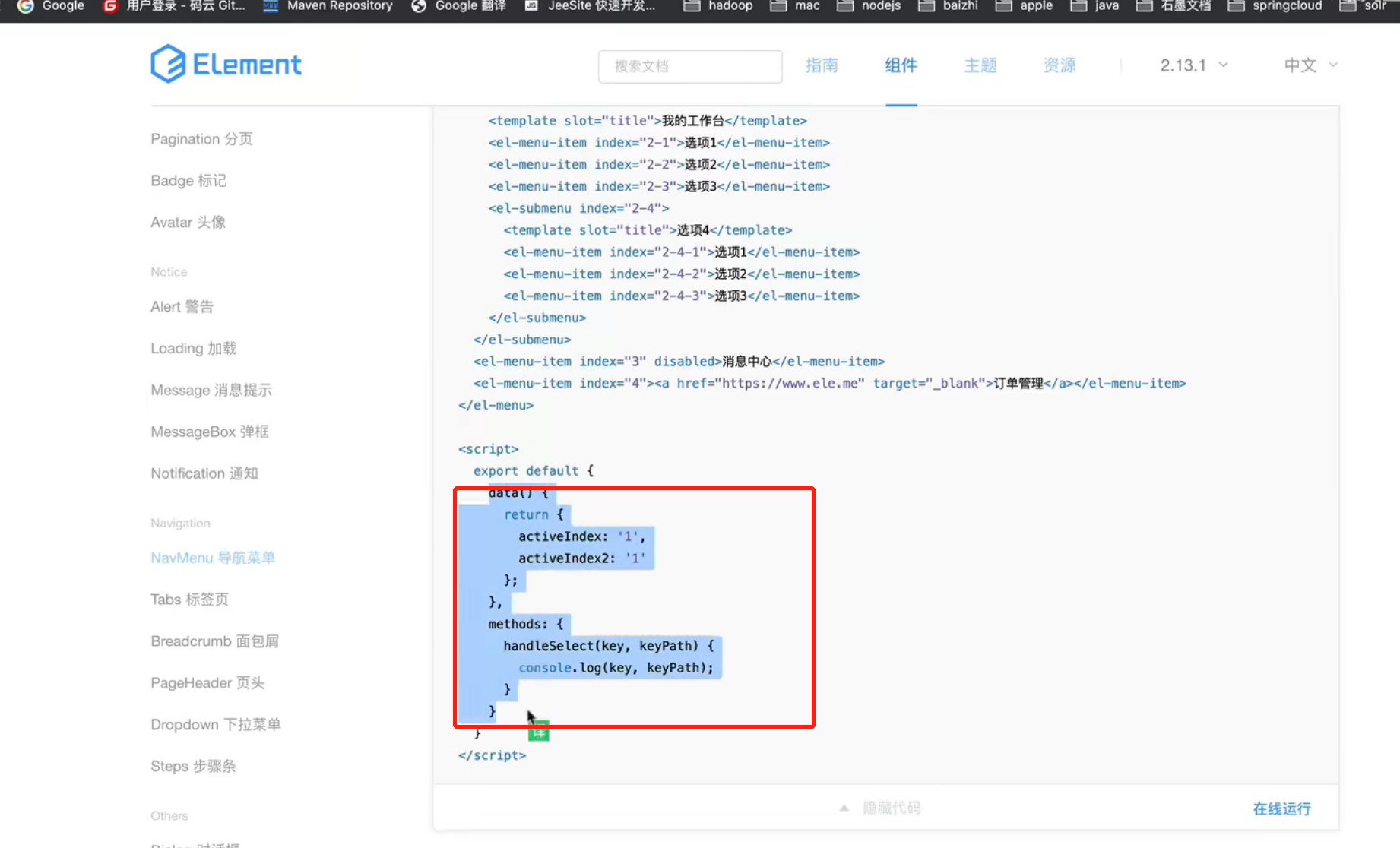This screenshot has width=1400, height=848.
Task: Click the green translate popup icon
Action: tap(538, 733)
